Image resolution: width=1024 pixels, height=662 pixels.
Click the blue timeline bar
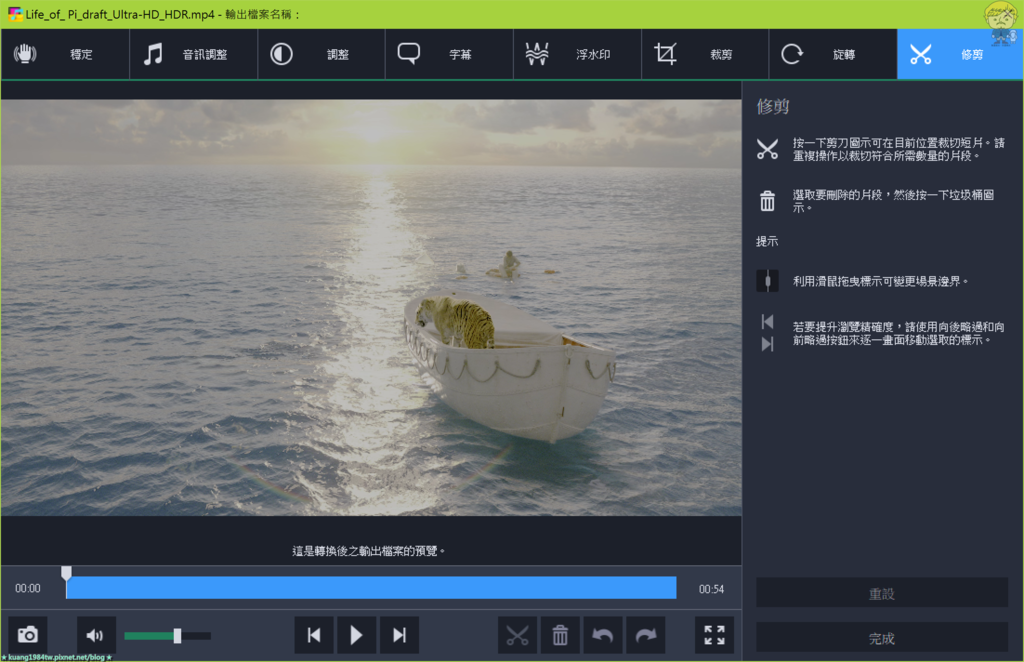click(x=371, y=588)
